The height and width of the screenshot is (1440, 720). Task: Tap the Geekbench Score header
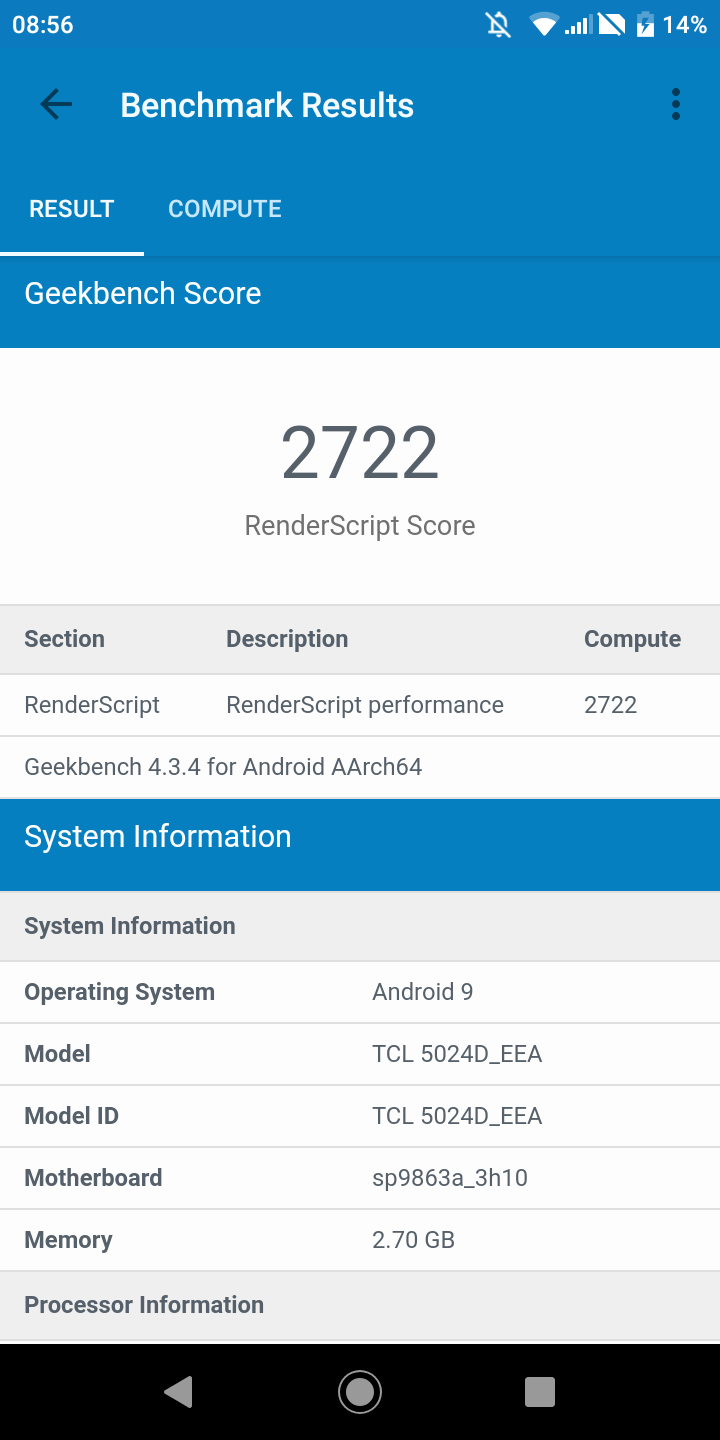click(143, 293)
